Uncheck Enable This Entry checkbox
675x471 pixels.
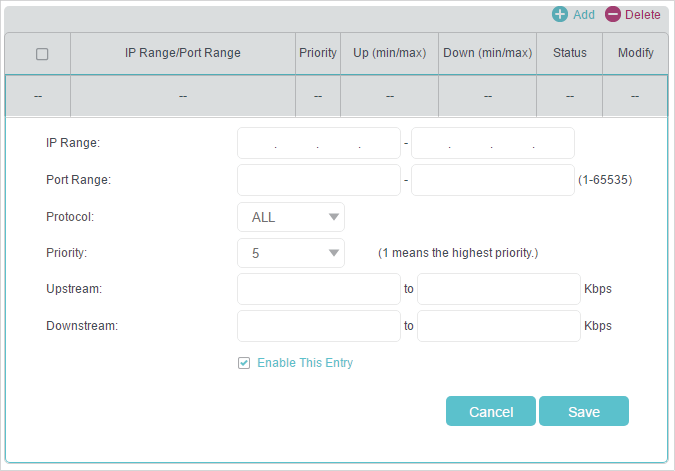(x=244, y=363)
